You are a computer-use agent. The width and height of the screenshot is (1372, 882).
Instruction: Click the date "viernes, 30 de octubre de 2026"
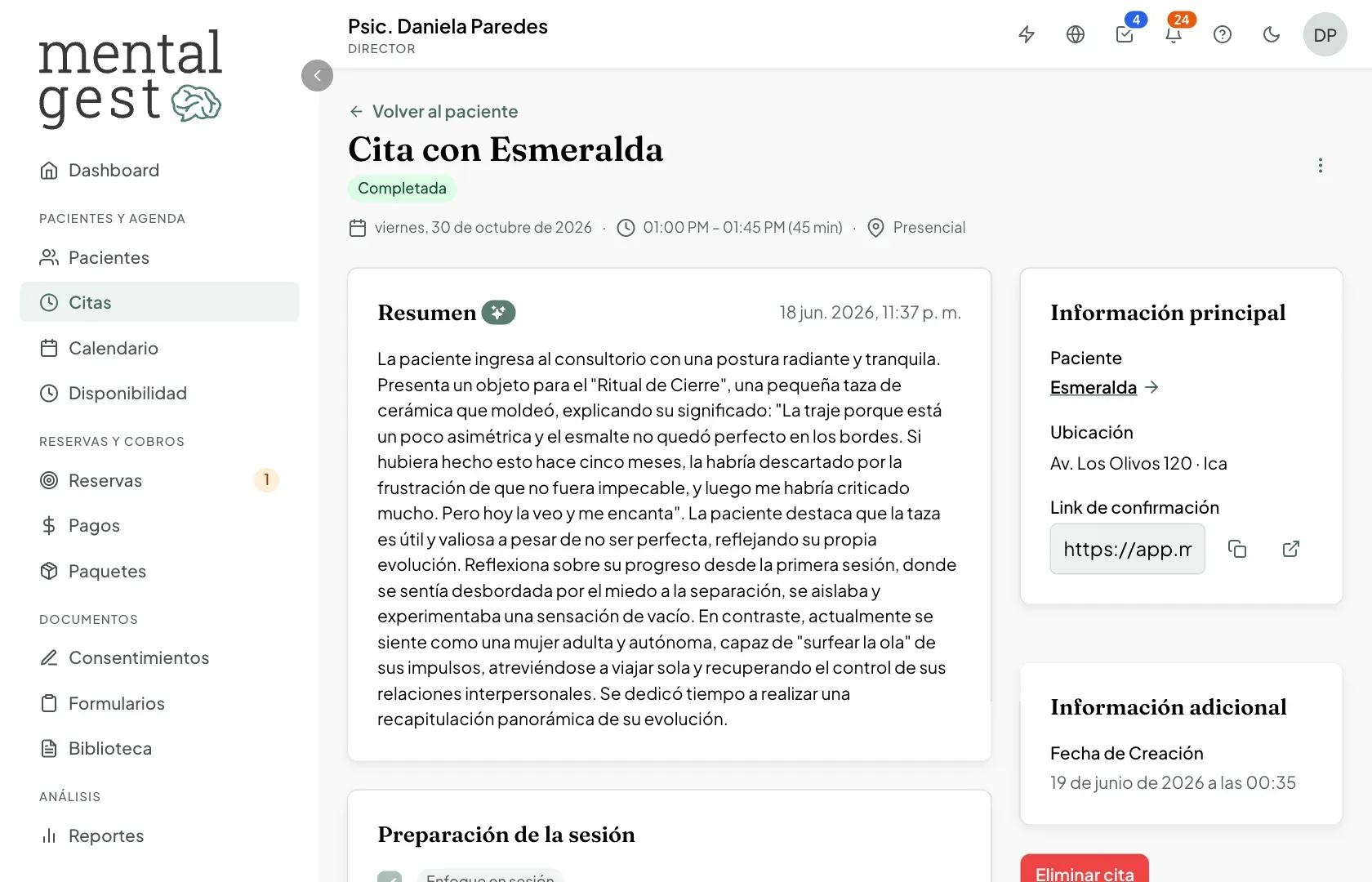coord(483,228)
